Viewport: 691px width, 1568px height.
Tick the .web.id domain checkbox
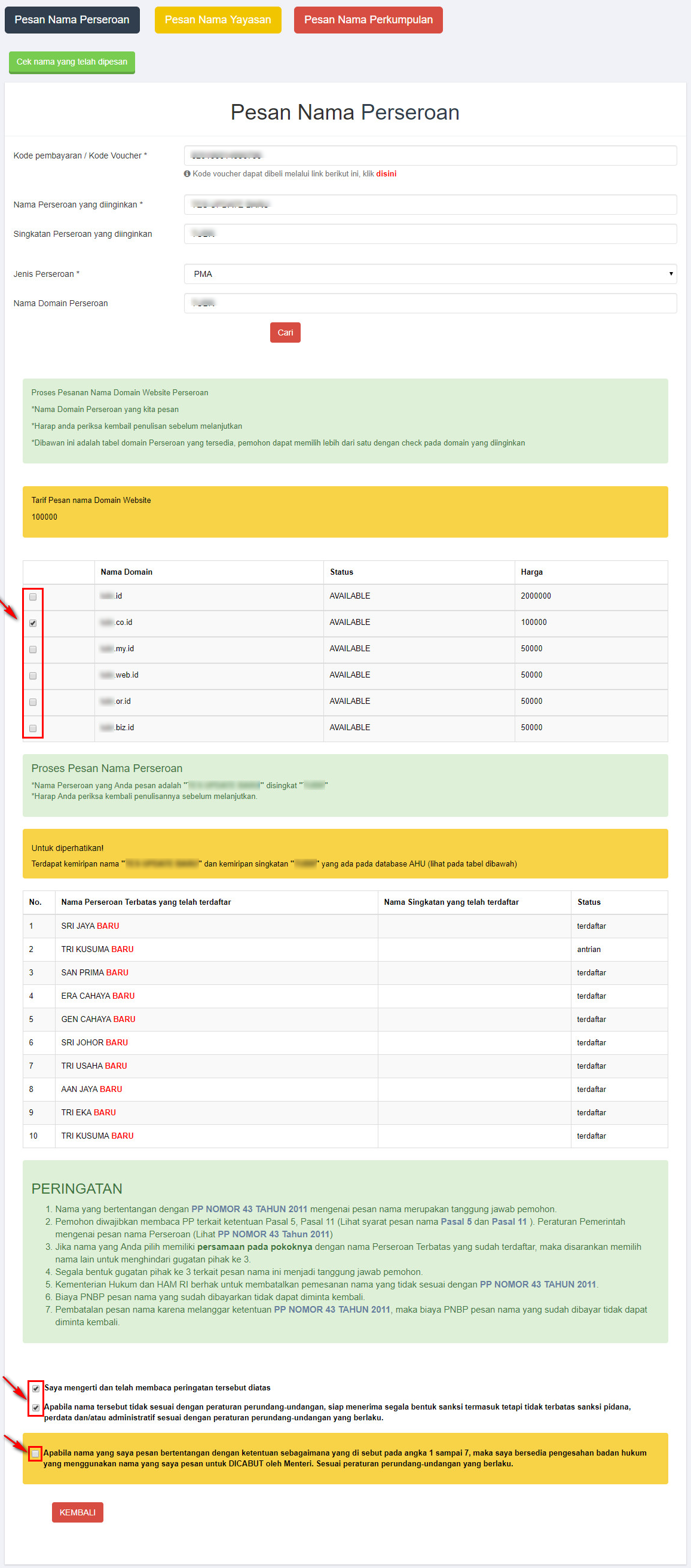tap(33, 676)
